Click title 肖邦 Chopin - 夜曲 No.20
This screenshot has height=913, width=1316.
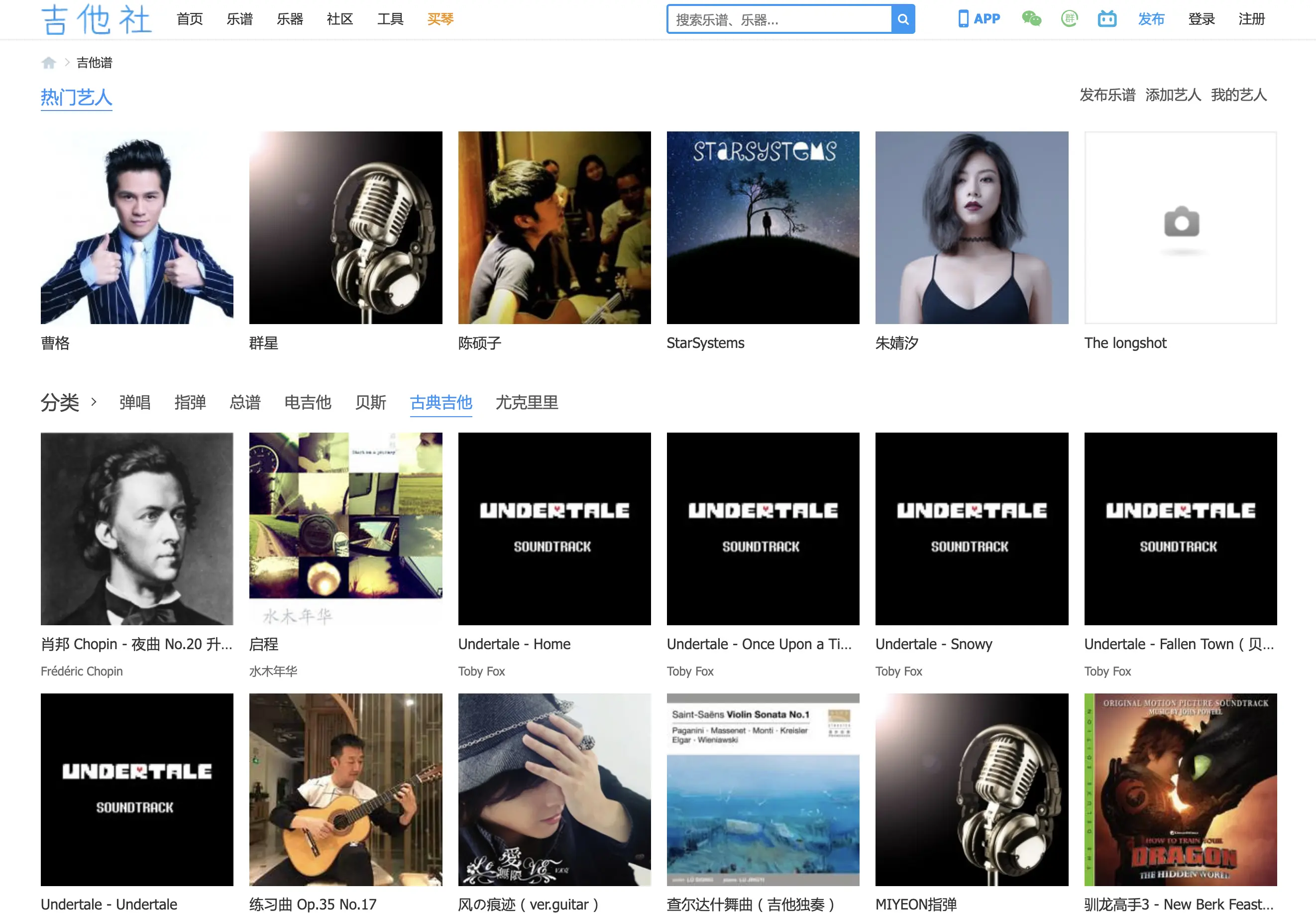[x=137, y=644]
